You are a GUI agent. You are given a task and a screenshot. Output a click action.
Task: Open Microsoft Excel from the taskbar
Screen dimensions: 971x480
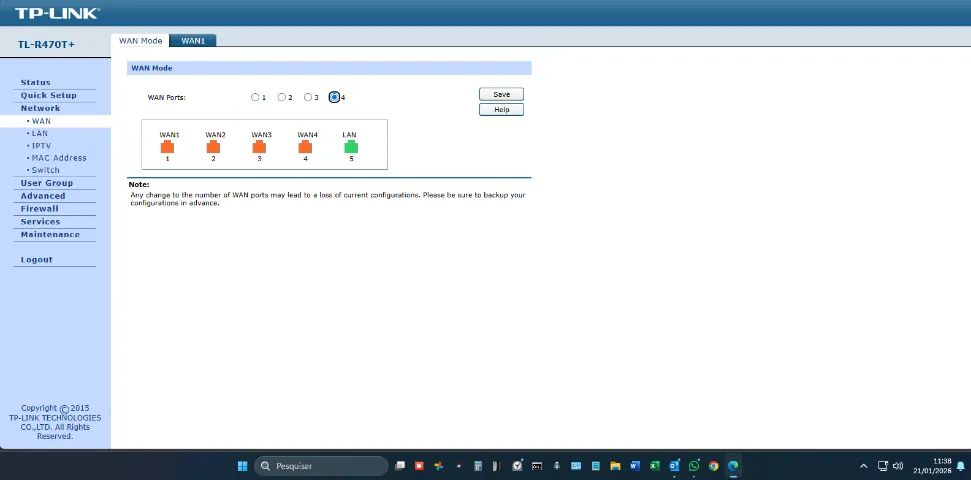point(655,466)
